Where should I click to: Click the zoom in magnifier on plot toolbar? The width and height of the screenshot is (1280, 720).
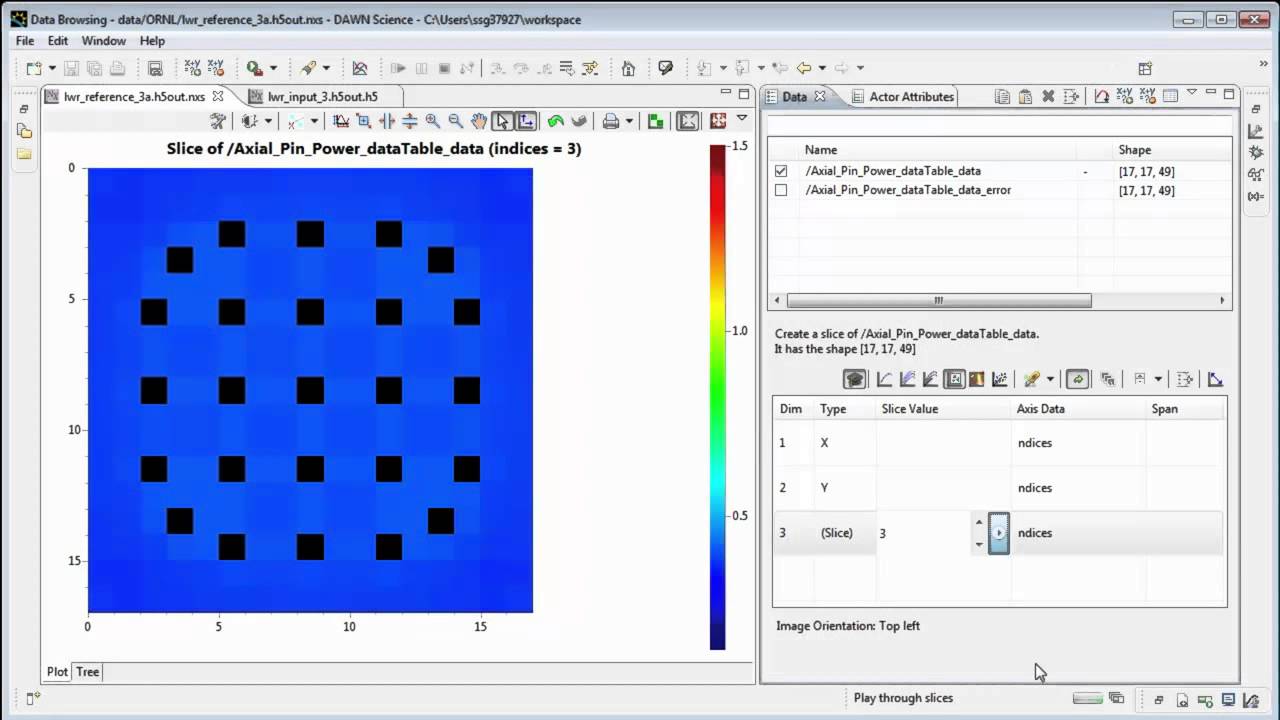click(x=433, y=121)
